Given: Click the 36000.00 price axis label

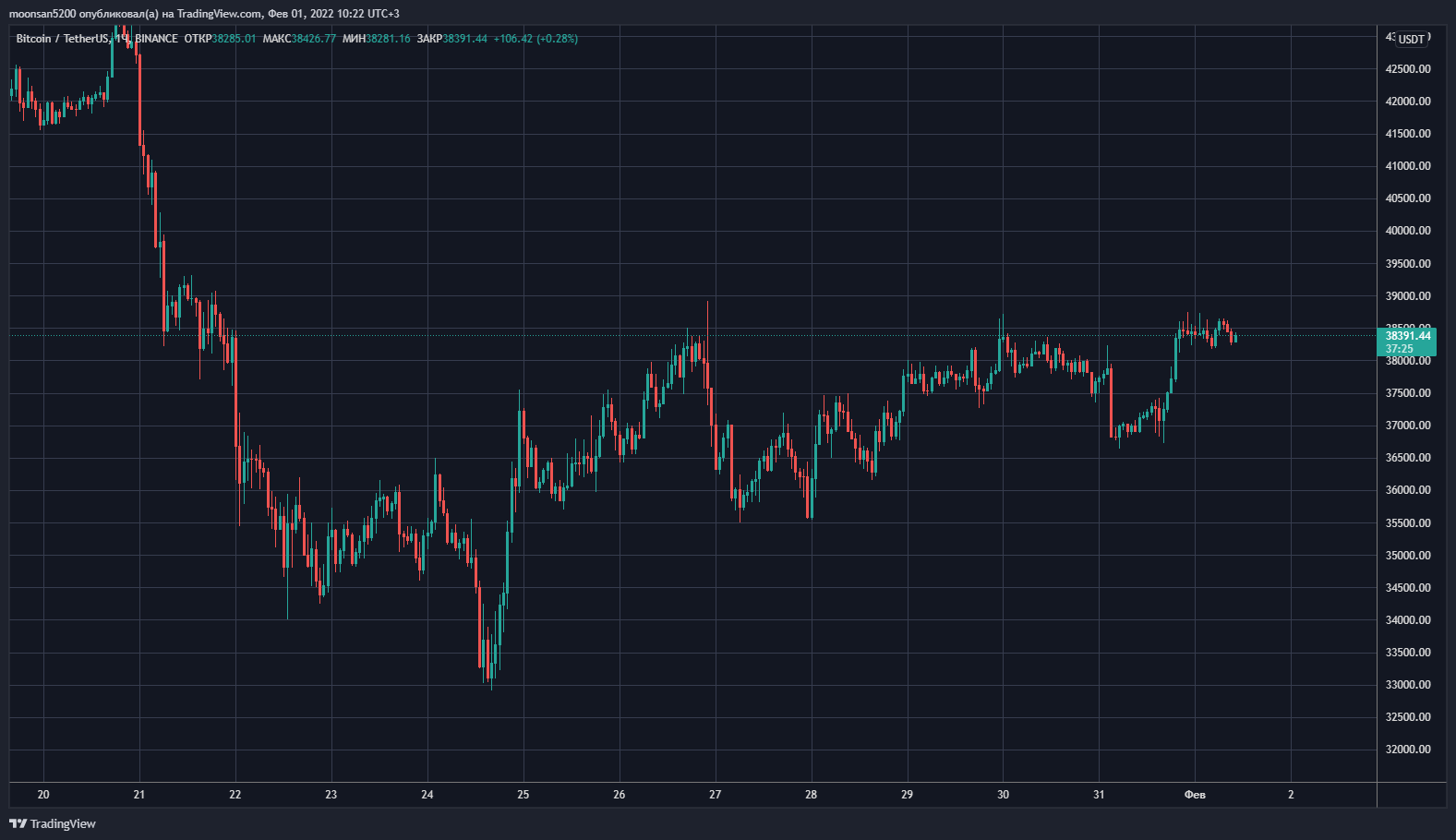Looking at the screenshot, I should pyautogui.click(x=1408, y=490).
